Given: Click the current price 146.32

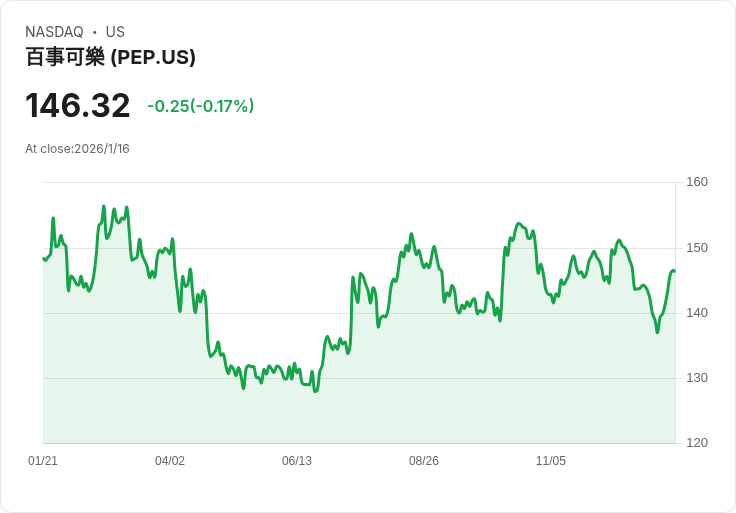Looking at the screenshot, I should click(78, 106).
